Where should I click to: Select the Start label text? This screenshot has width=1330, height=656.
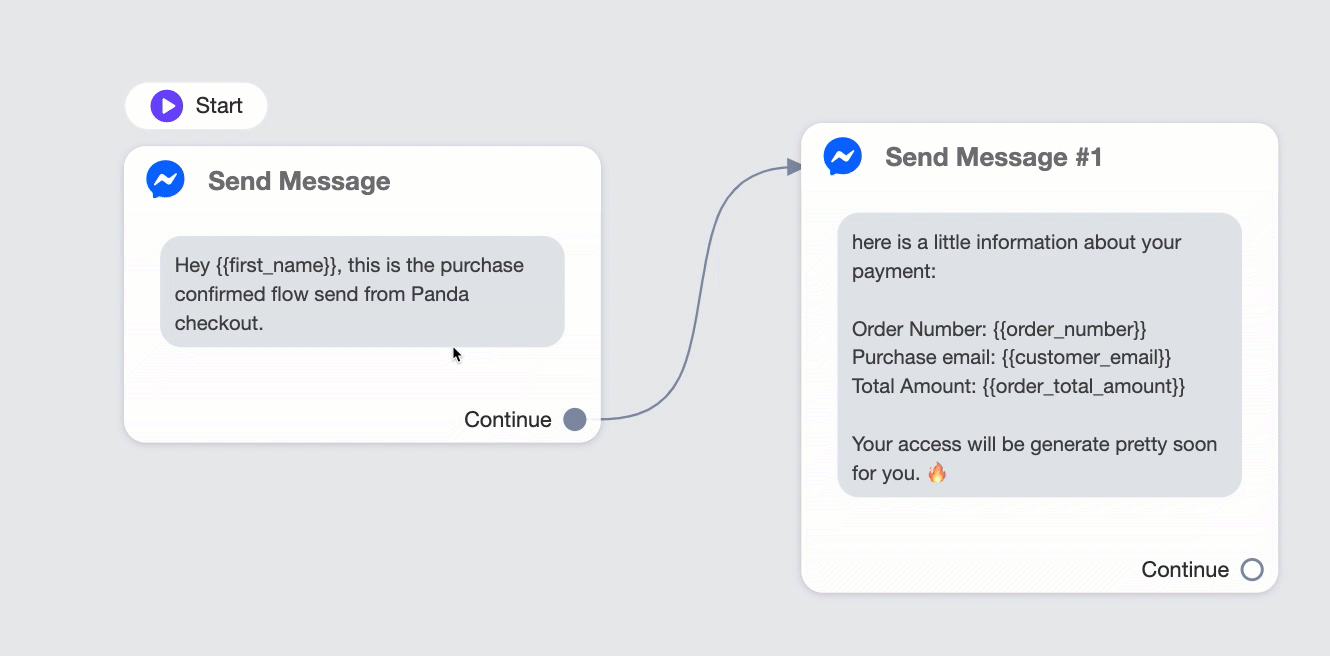219,106
